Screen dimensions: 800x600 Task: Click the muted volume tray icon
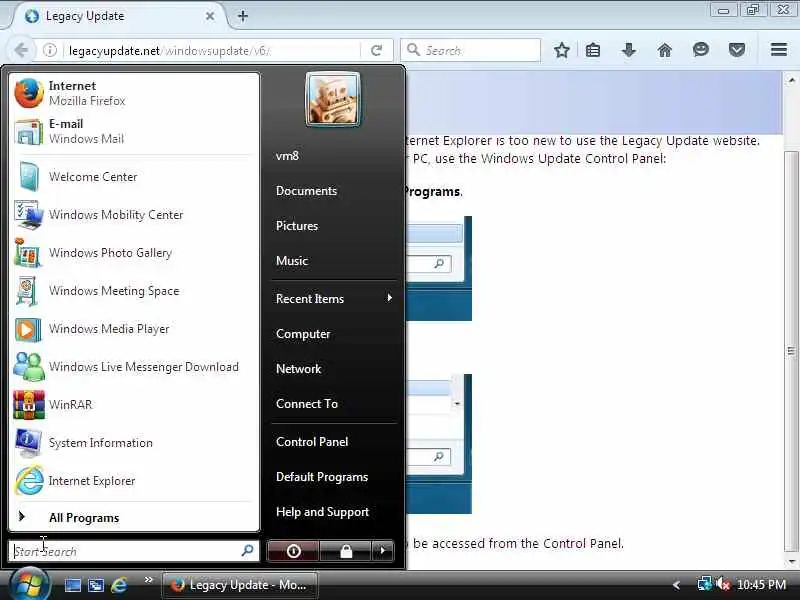point(723,584)
